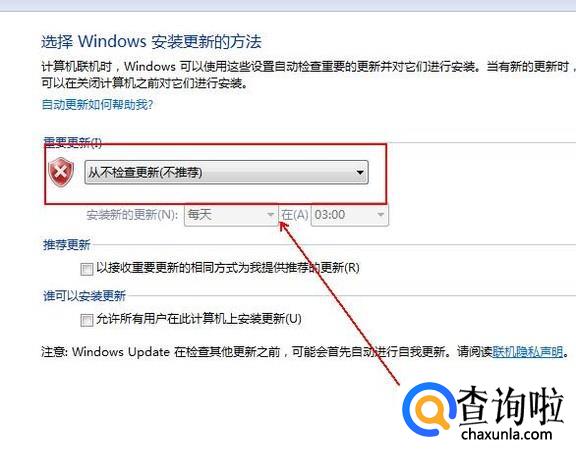Check 允许所有用户 install updates checkbox
Image resolution: width=576 pixels, height=465 pixels.
[x=87, y=320]
